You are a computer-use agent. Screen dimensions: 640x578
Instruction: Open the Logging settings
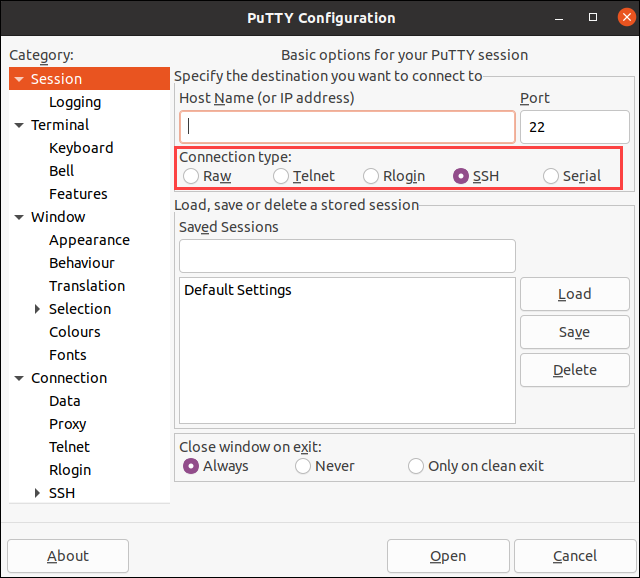[x=75, y=102]
